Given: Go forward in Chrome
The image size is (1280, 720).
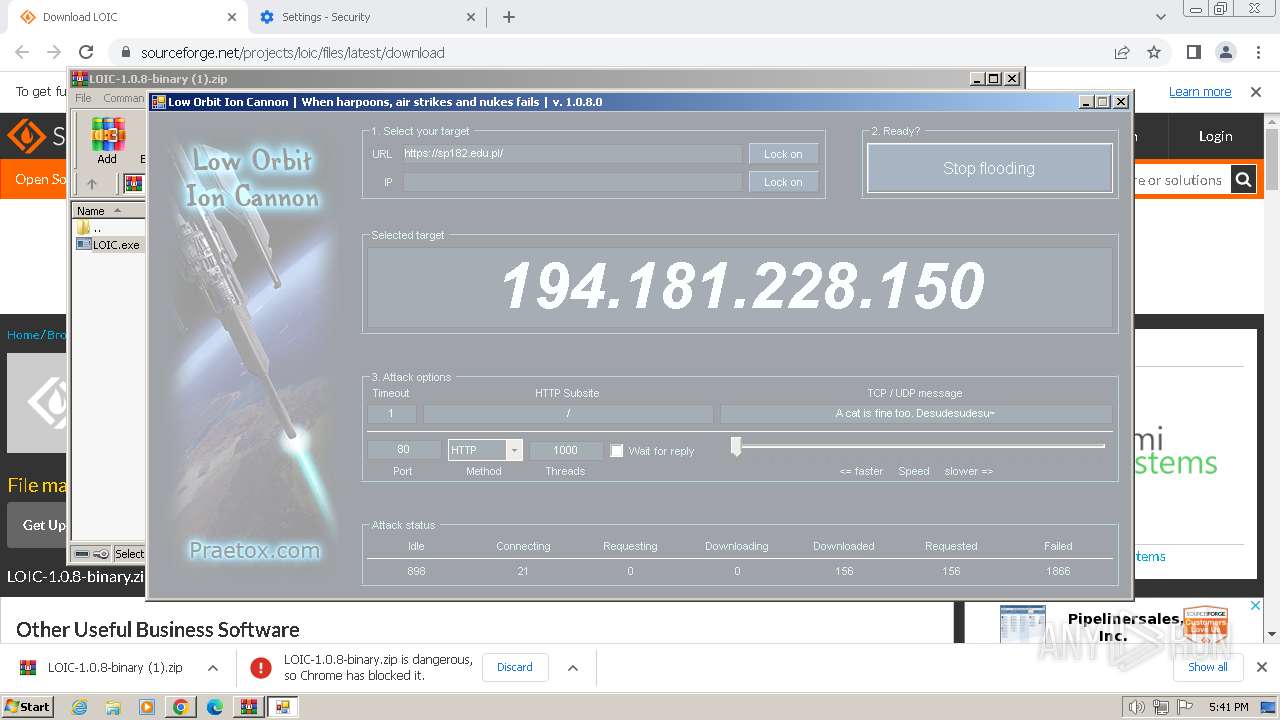Looking at the screenshot, I should point(54,52).
